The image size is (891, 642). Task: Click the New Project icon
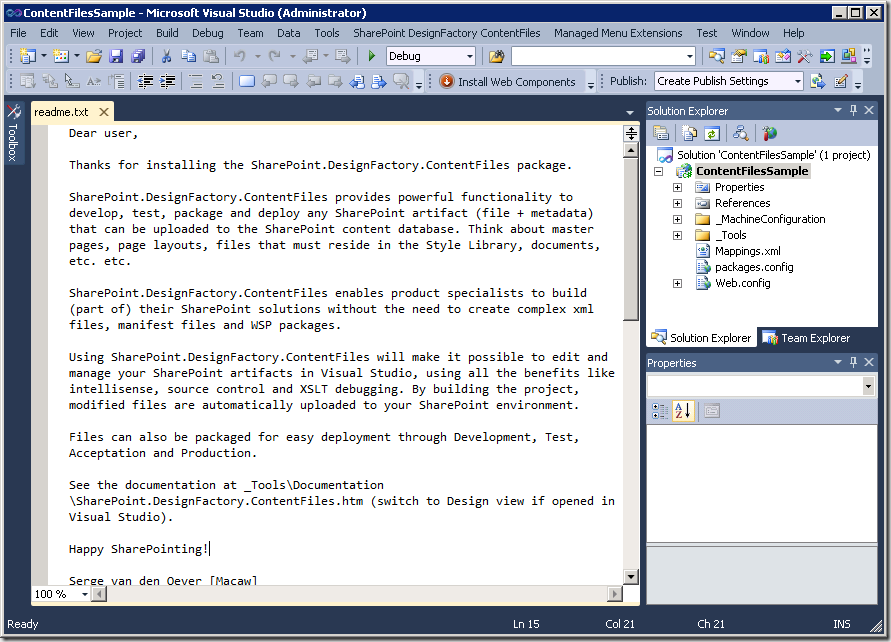27,56
